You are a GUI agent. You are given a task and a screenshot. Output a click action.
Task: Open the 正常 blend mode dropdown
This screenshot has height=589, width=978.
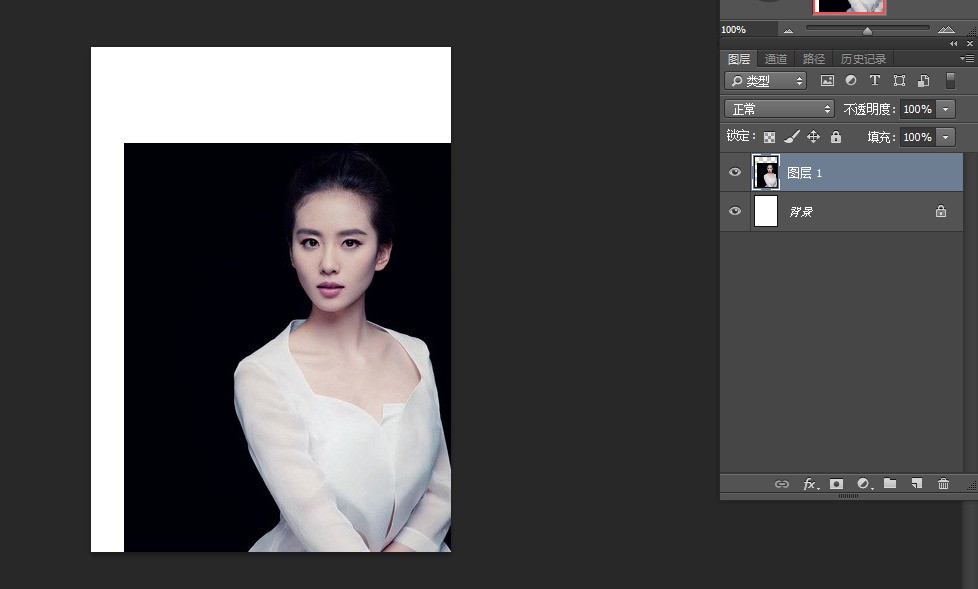[x=779, y=109]
